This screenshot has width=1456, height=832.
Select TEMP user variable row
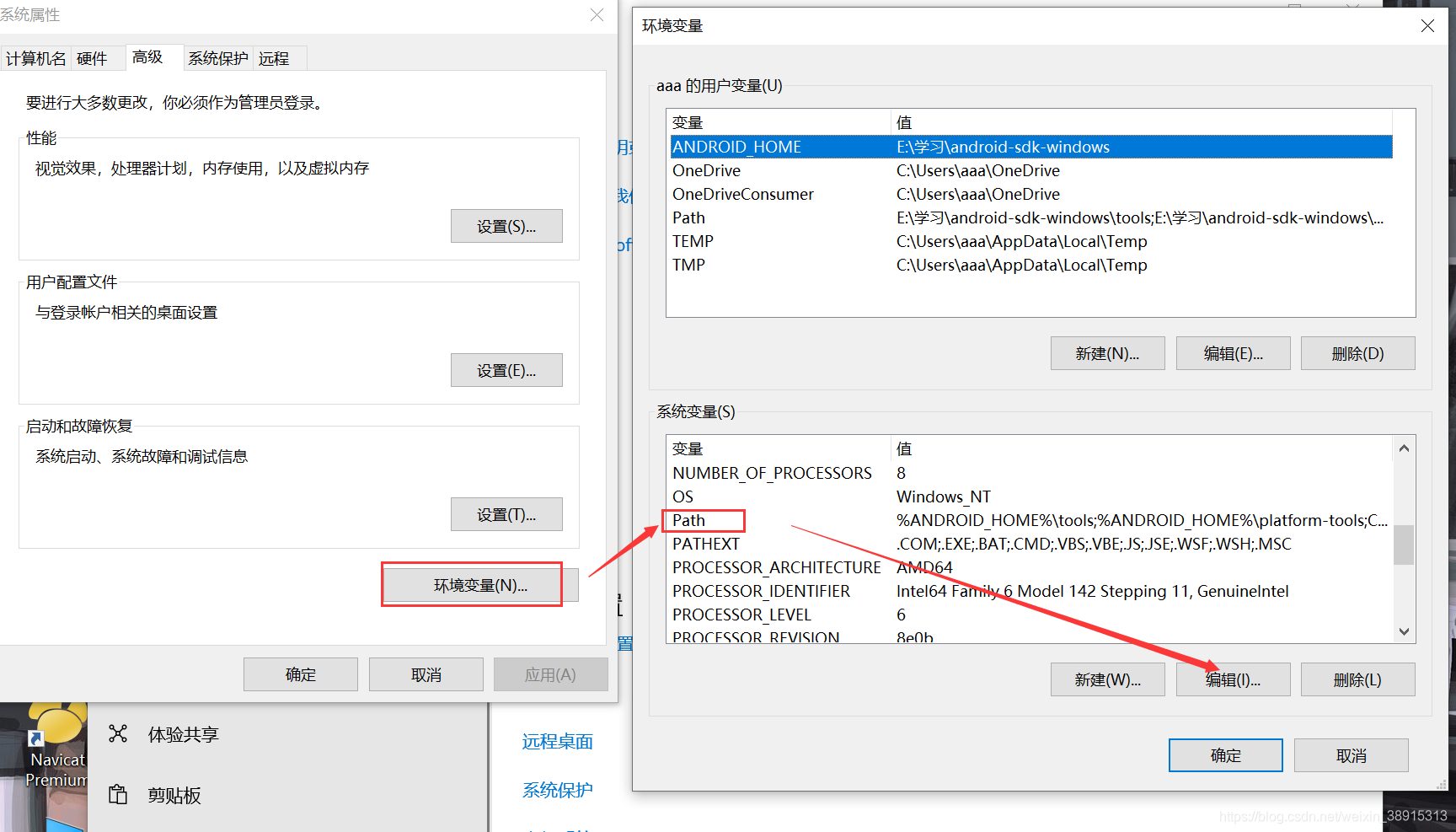click(1031, 241)
